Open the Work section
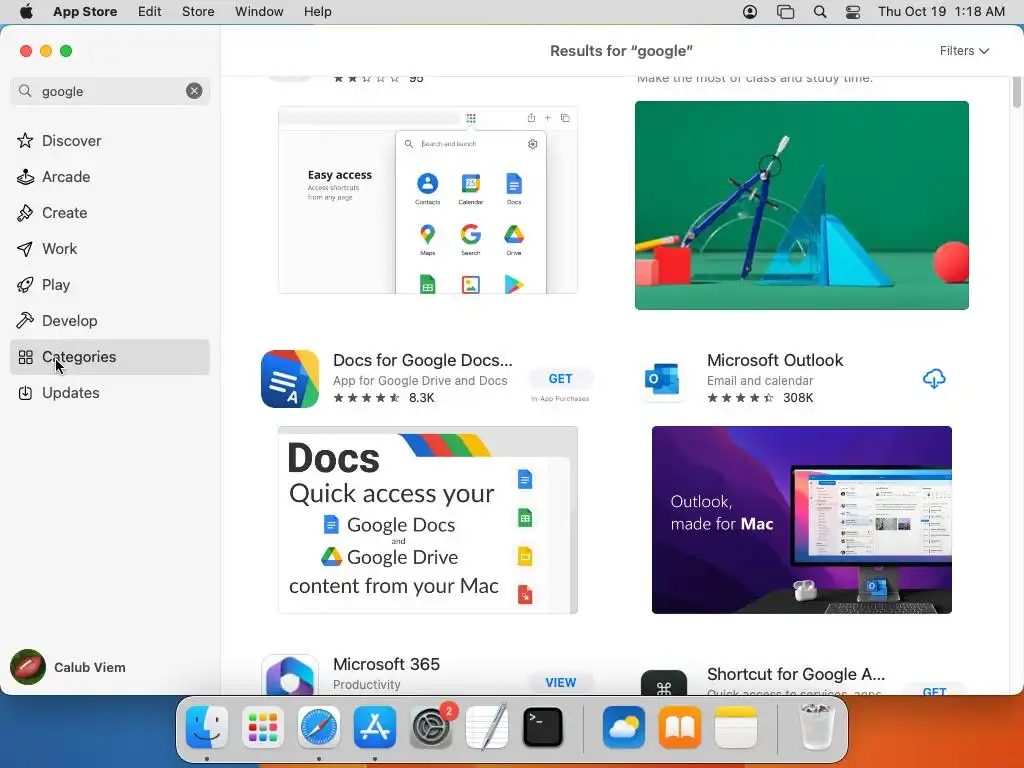 pos(110,248)
